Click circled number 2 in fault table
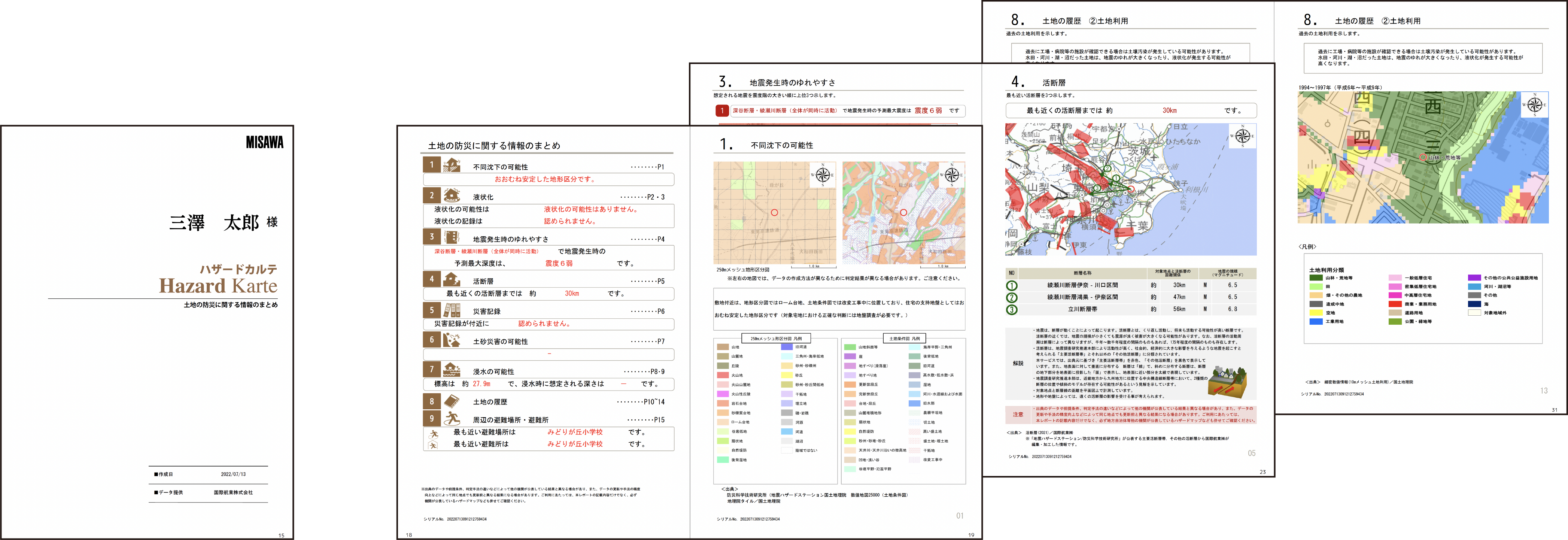This screenshot has height=540, width=1568. (x=1012, y=298)
